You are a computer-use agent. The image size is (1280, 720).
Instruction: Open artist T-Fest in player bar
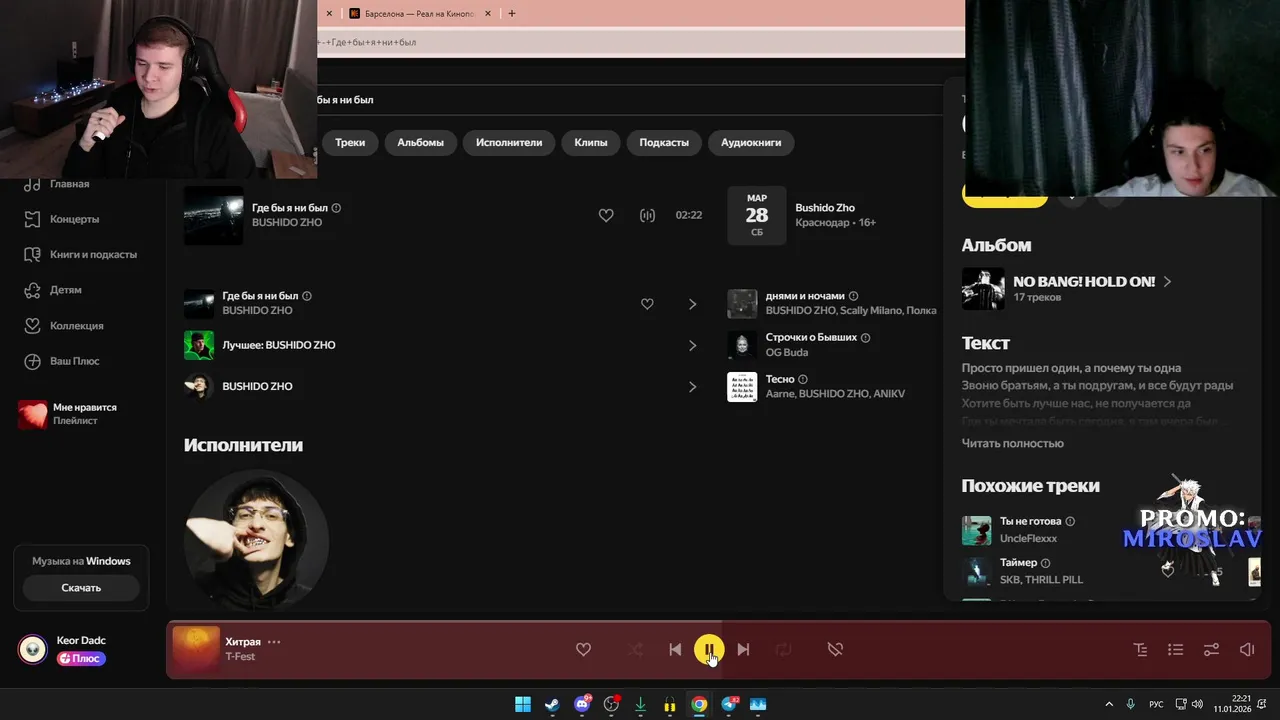click(240, 656)
